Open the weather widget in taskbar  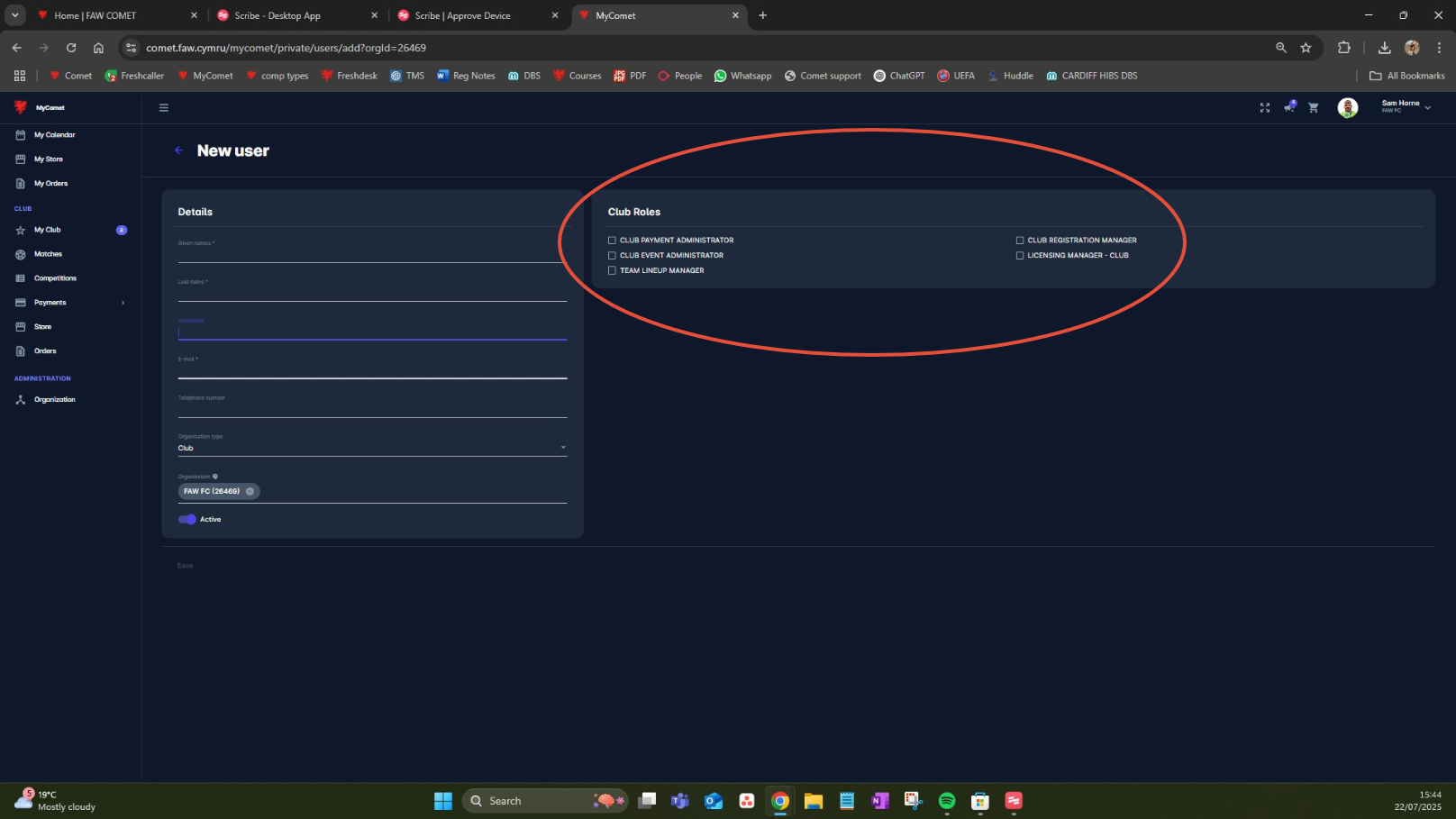pos(56,801)
